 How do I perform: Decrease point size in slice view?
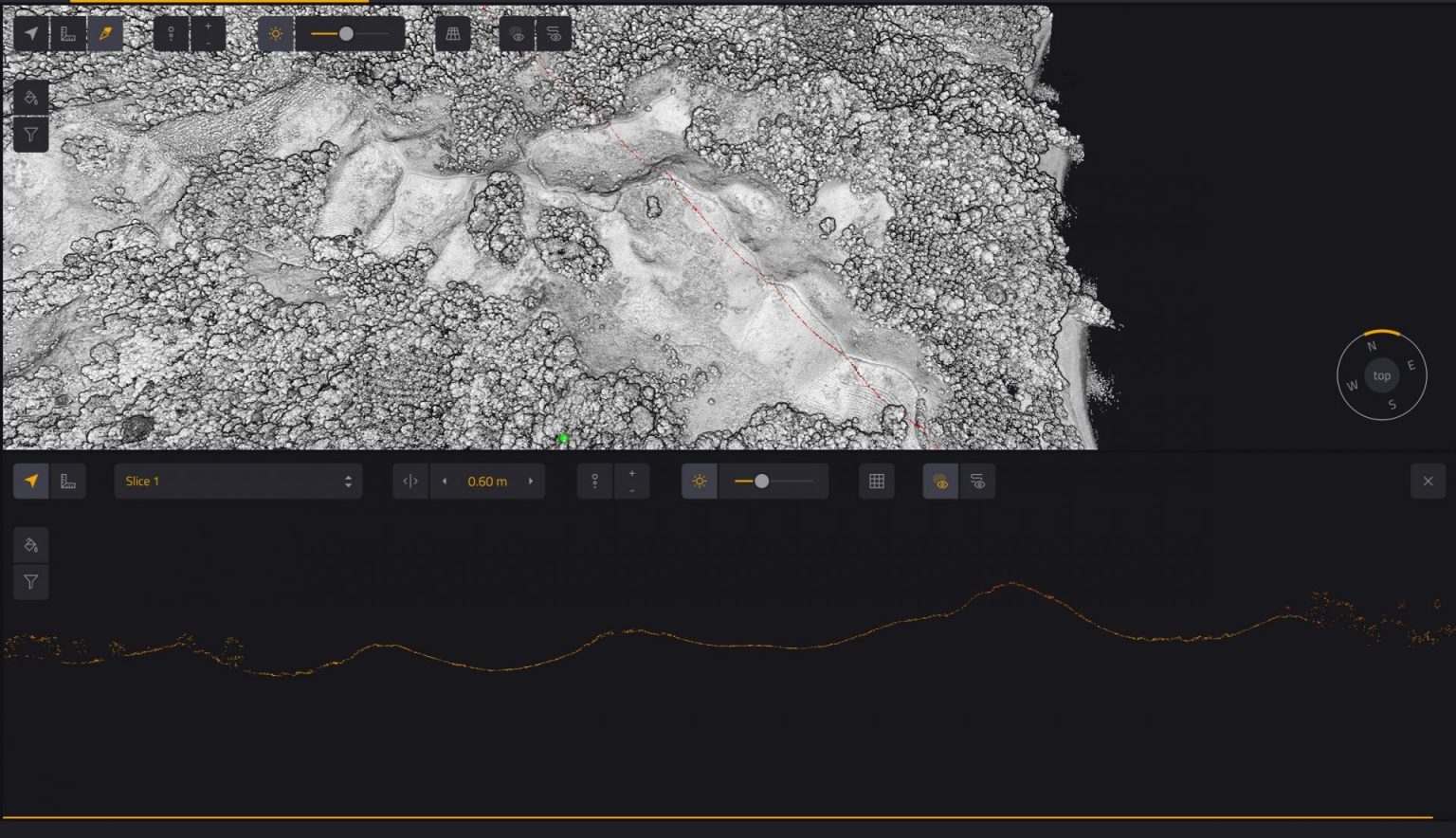point(632,490)
